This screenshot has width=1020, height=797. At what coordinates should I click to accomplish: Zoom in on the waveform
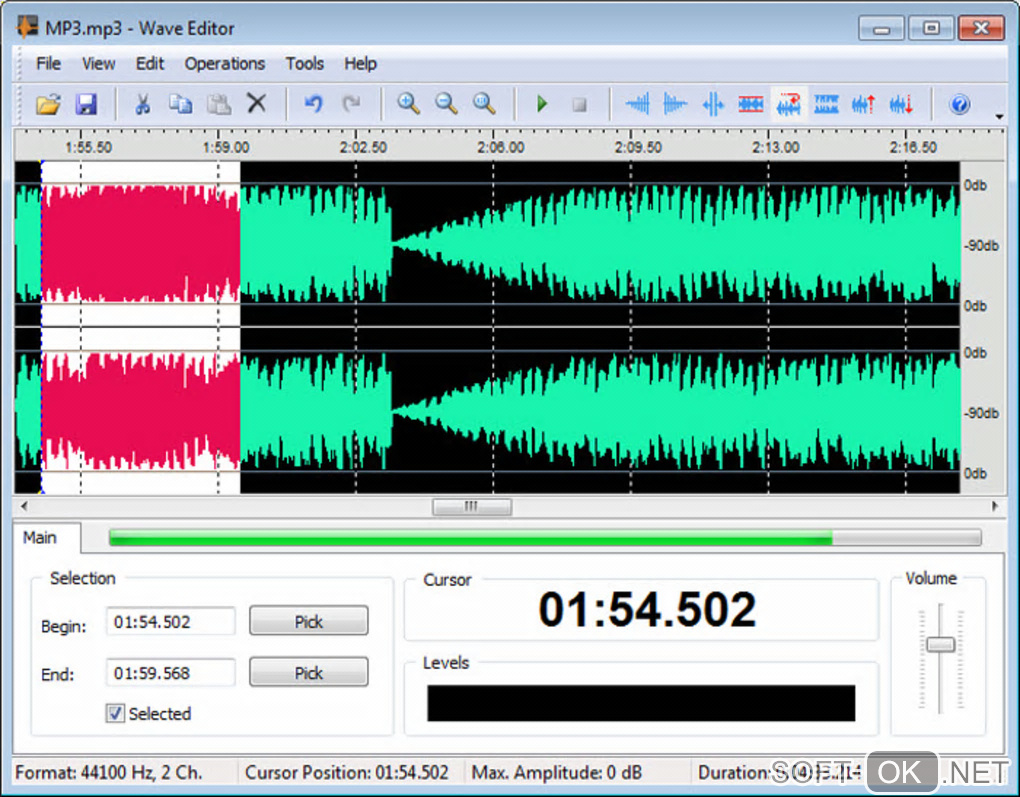click(408, 104)
